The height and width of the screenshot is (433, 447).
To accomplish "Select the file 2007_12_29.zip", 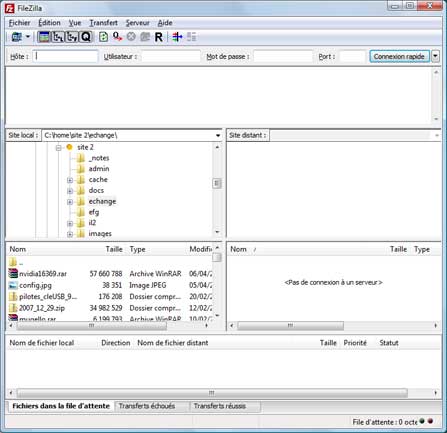I will coord(42,308).
